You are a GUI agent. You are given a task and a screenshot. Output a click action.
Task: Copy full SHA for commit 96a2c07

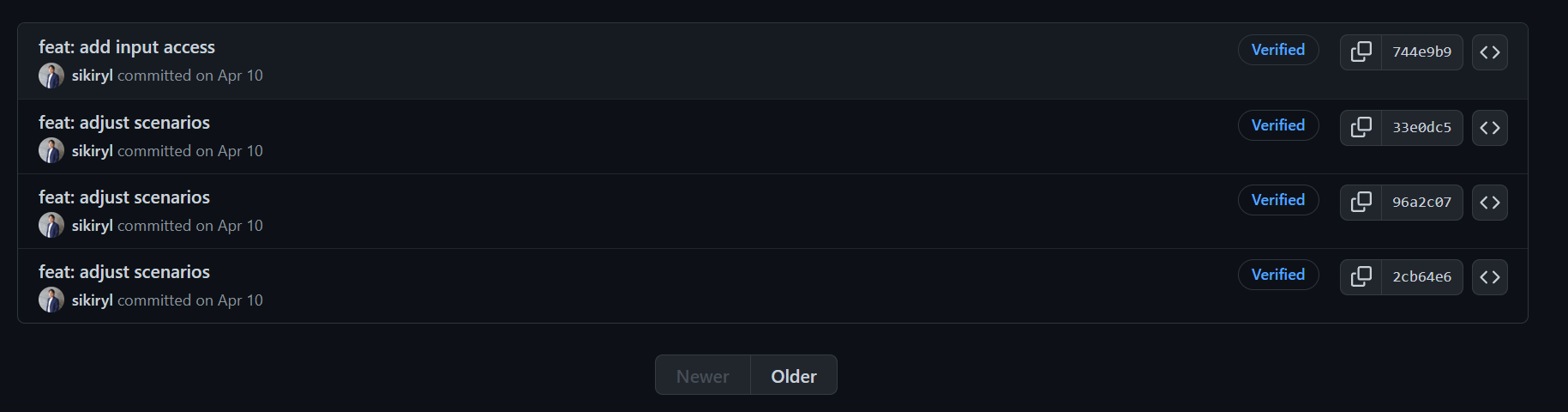pos(1361,203)
